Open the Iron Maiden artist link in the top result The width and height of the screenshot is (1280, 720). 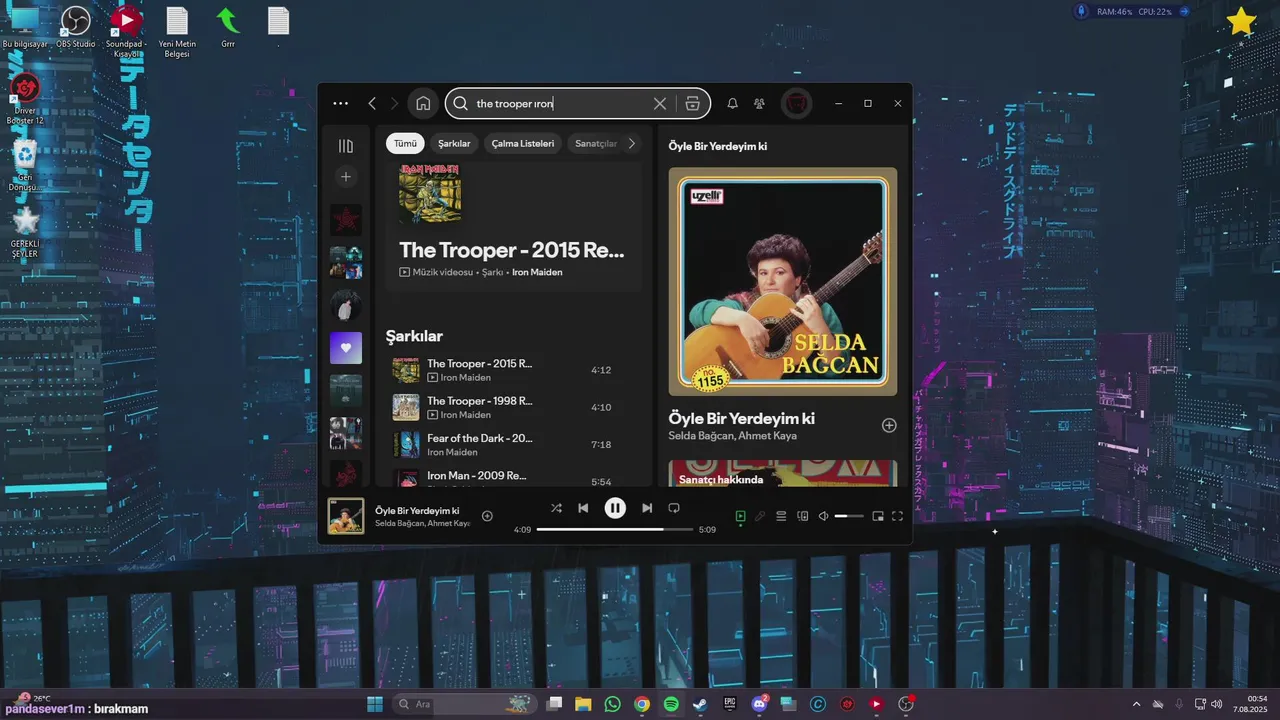537,272
